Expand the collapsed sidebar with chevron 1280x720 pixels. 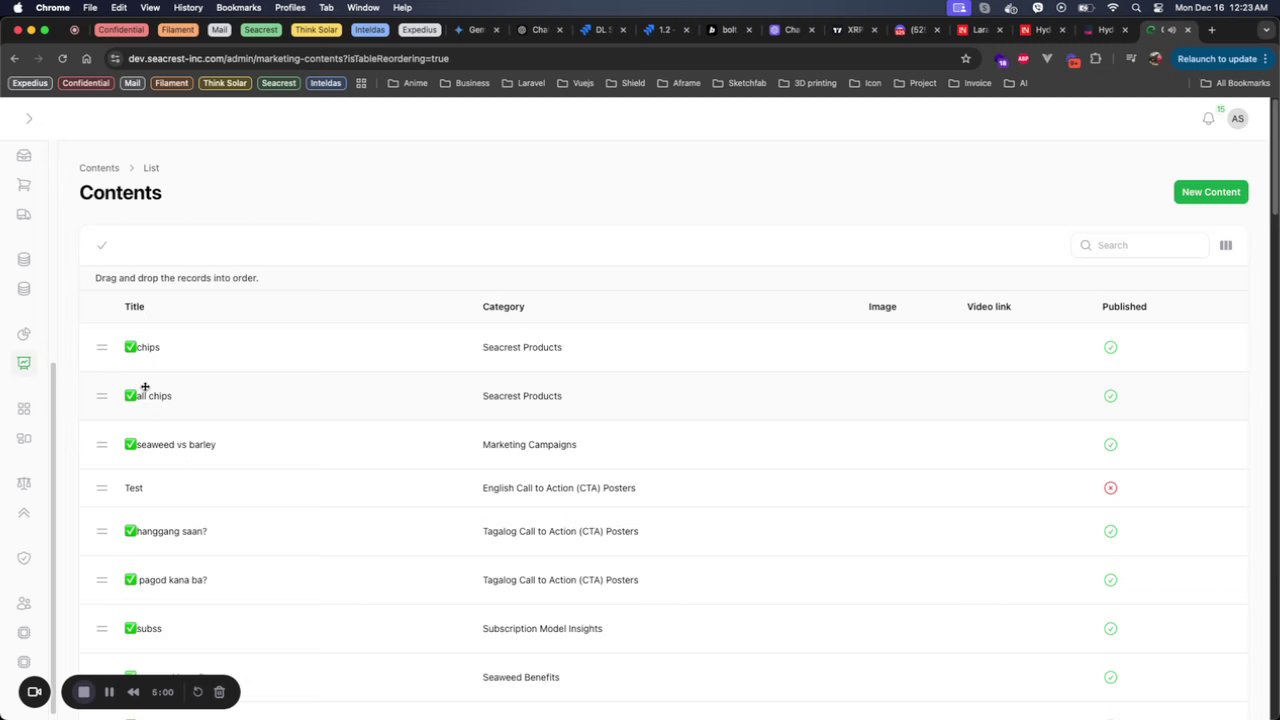tap(29, 119)
